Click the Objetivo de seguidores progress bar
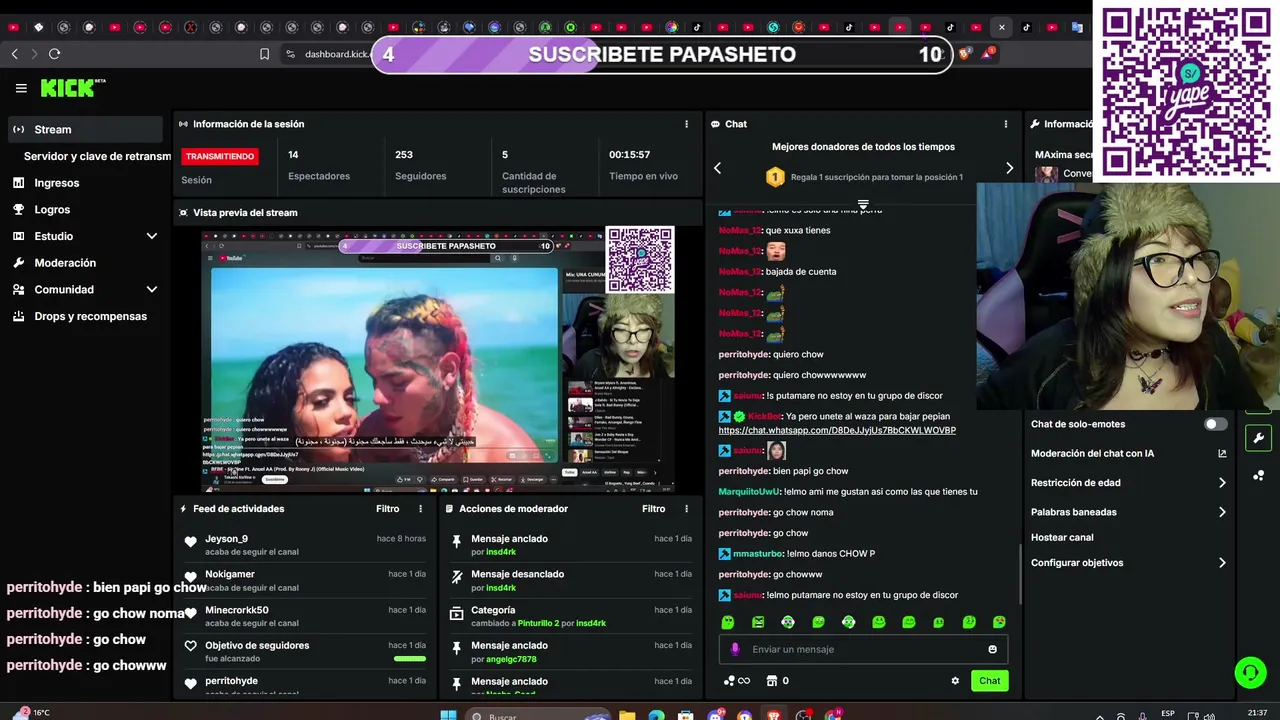Image resolution: width=1280 pixels, height=720 pixels. 410,659
